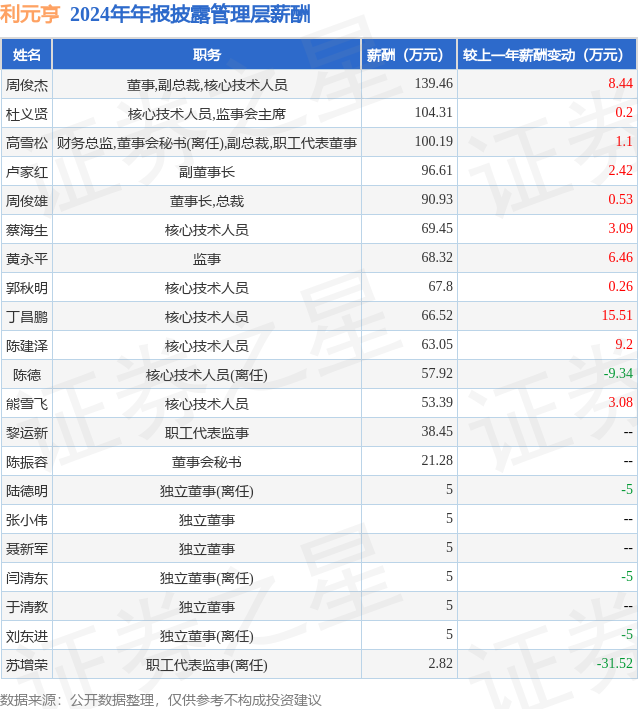This screenshot has width=638, height=709.
Task: Click the 利元亨 company name in title
Action: 30,14
